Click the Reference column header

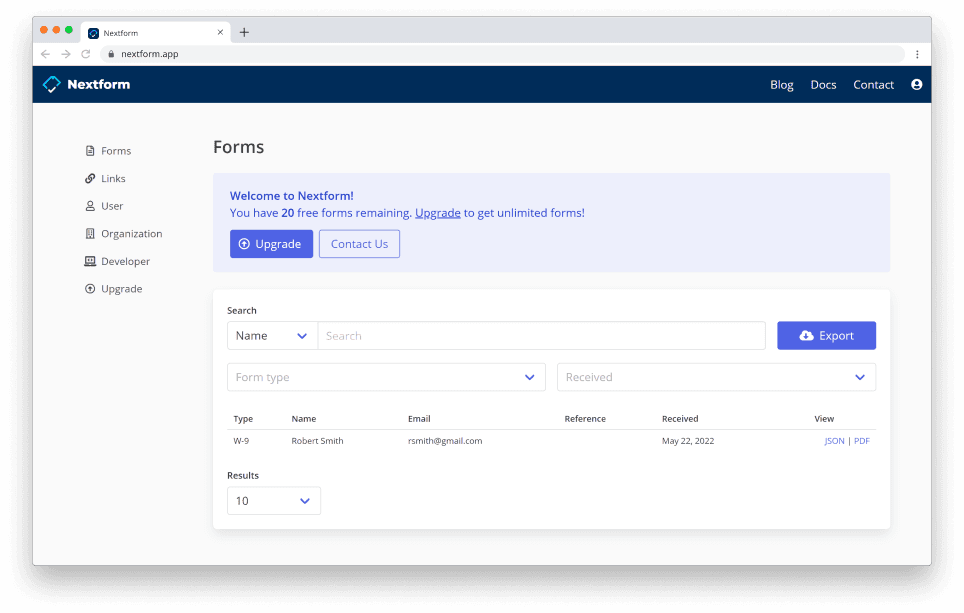point(585,419)
